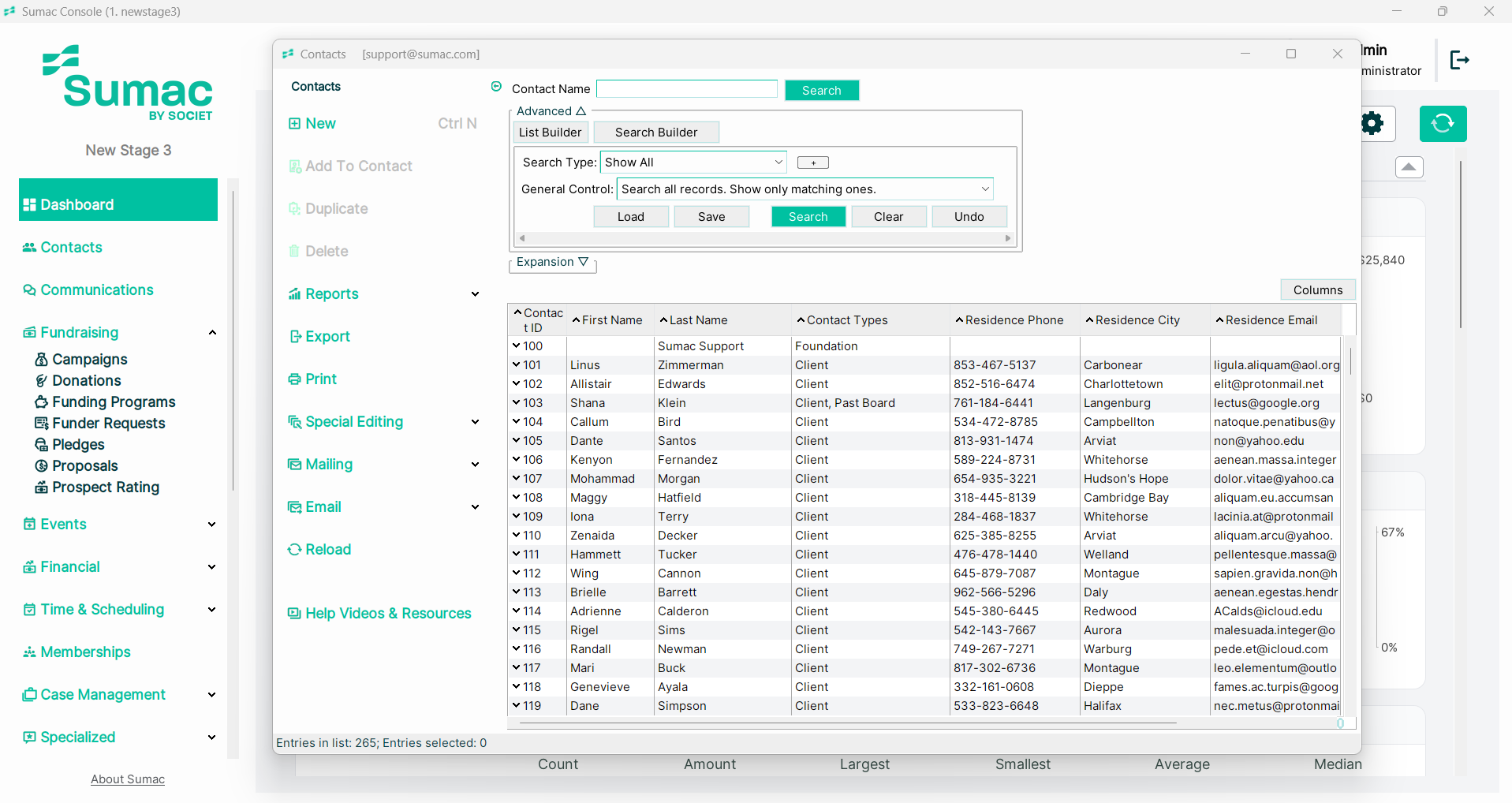Screen dimensions: 1512x803
Task: Click the contacts table vertical scrollbar
Action: pyautogui.click(x=1350, y=361)
